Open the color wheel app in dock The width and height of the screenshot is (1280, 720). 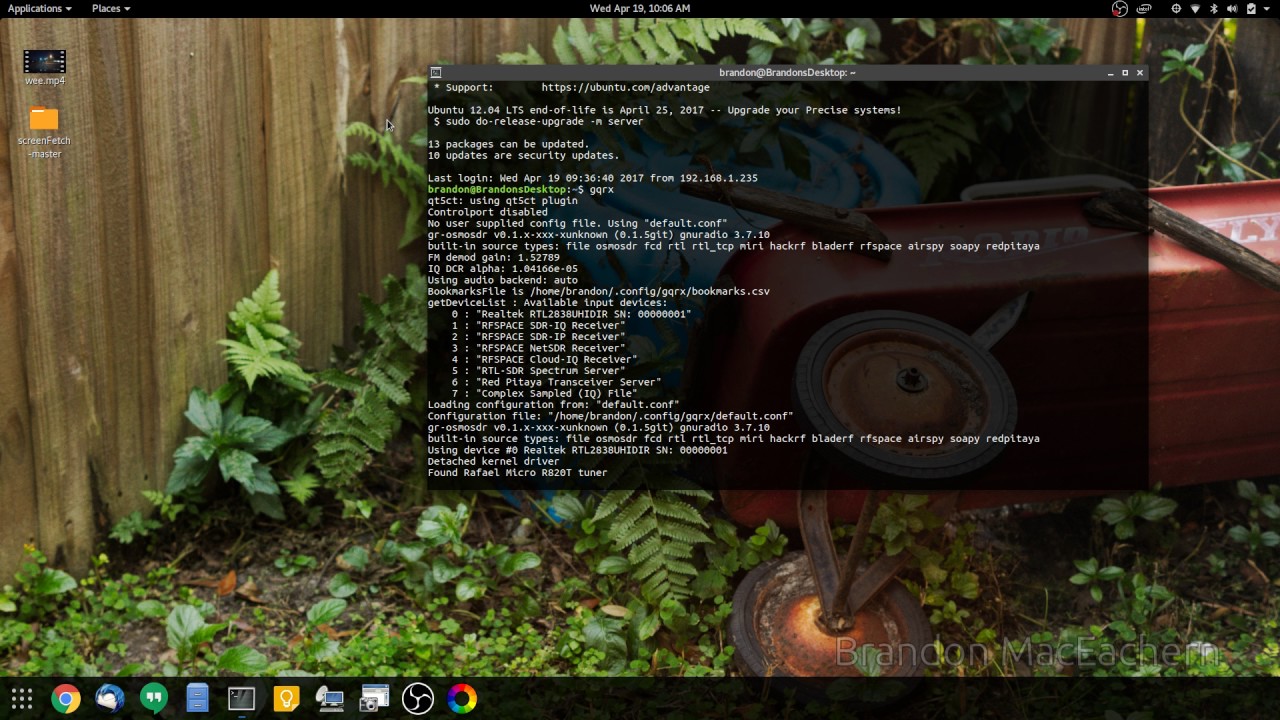[x=462, y=699]
